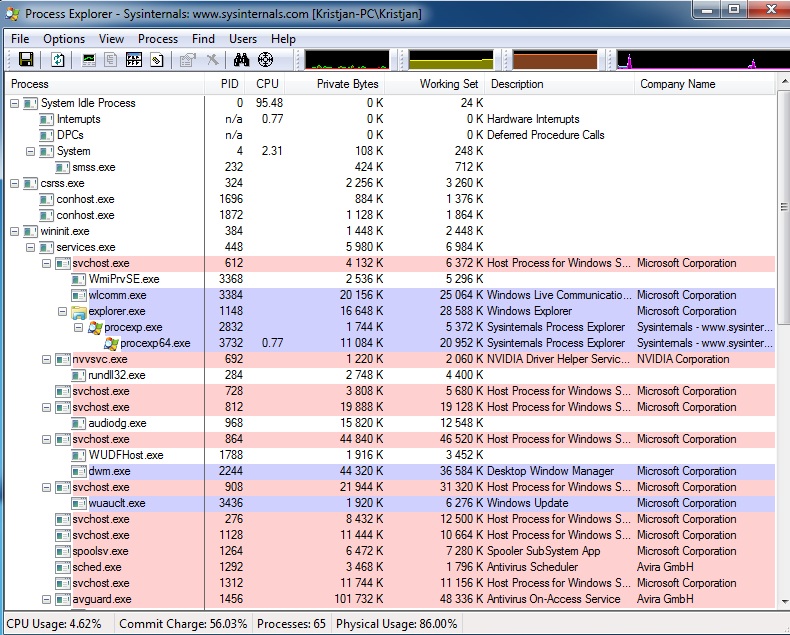This screenshot has height=635, width=790.
Task: Collapse svchost.exe with PID 864
Action: coord(46,439)
